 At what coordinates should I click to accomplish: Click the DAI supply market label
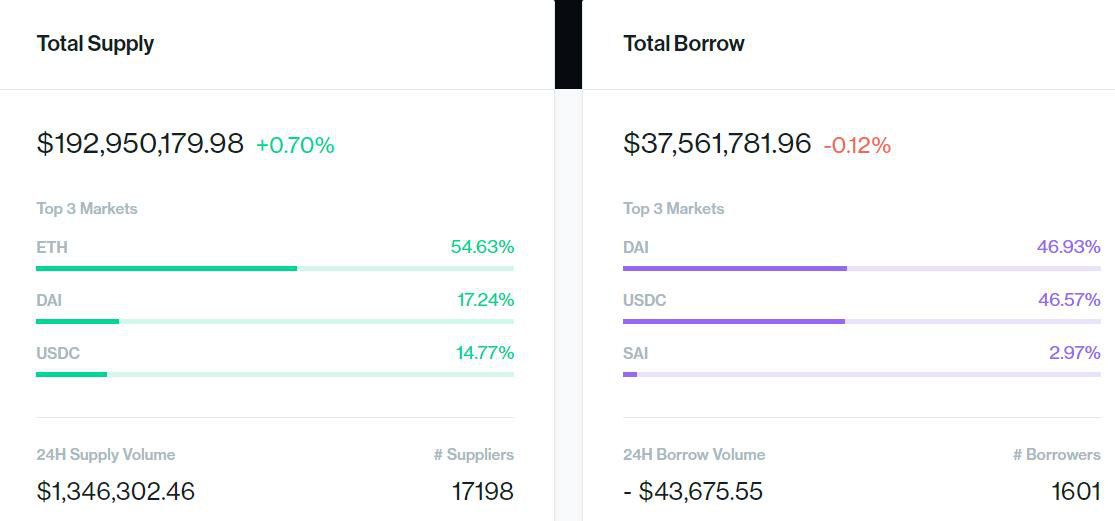(49, 301)
